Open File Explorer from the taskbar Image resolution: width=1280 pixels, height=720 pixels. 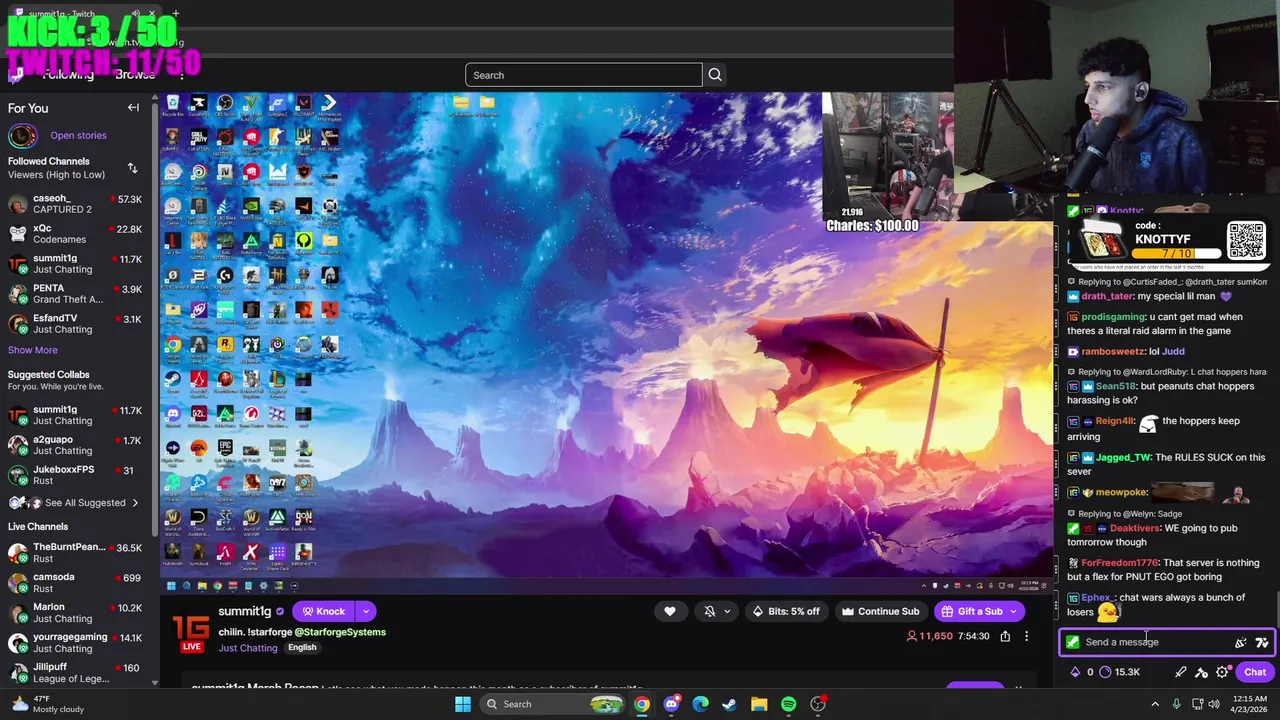pos(759,704)
